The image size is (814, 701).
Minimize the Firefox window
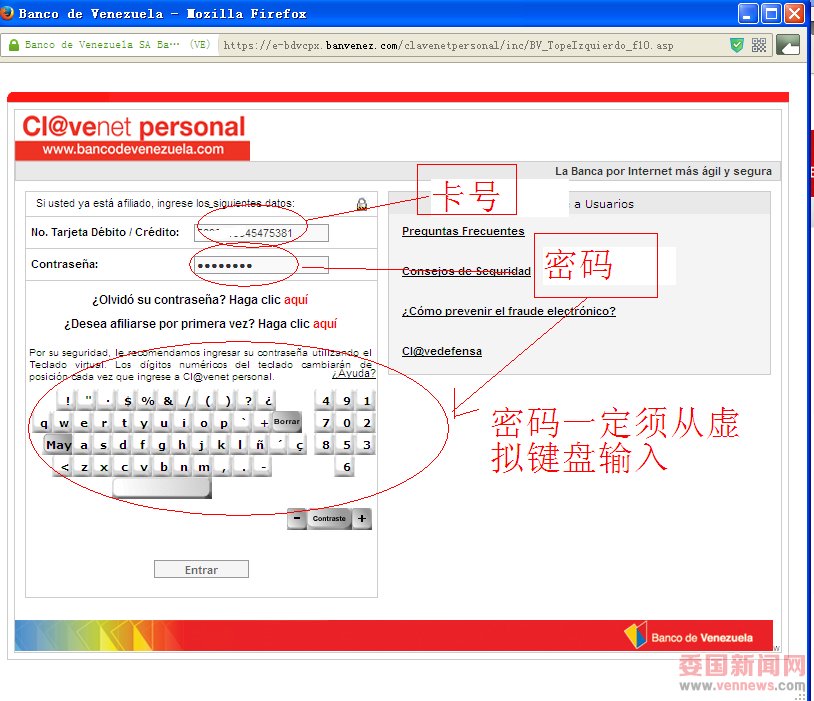(x=748, y=14)
